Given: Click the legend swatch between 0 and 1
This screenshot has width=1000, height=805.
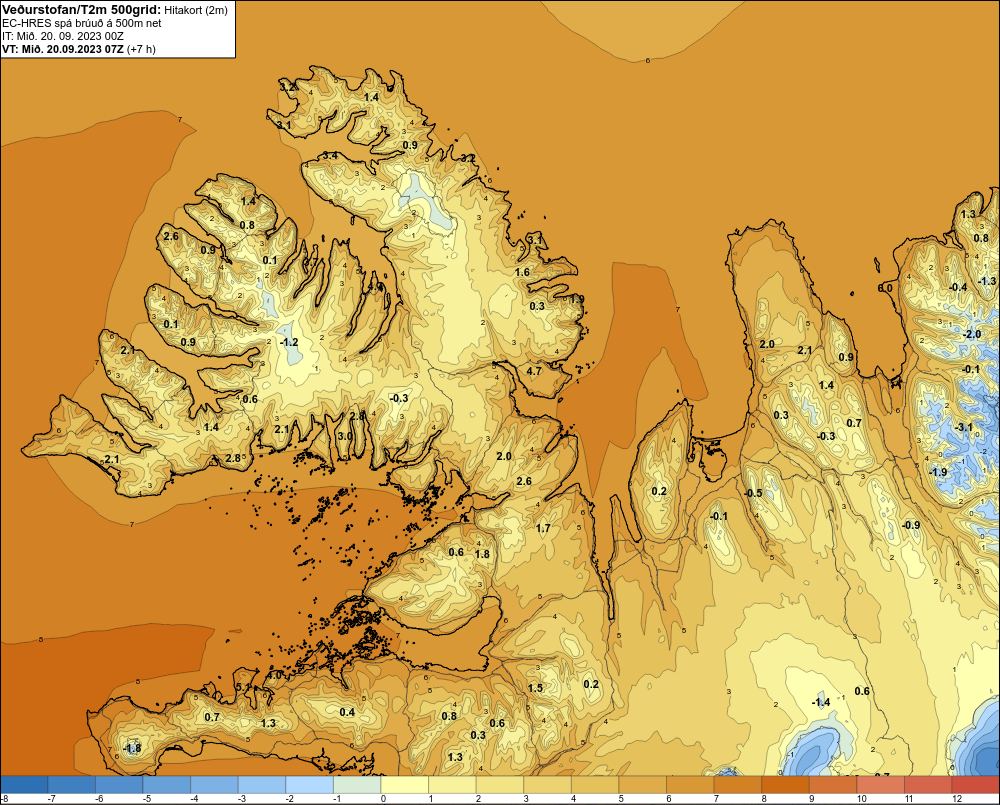Looking at the screenshot, I should click(x=404, y=785).
